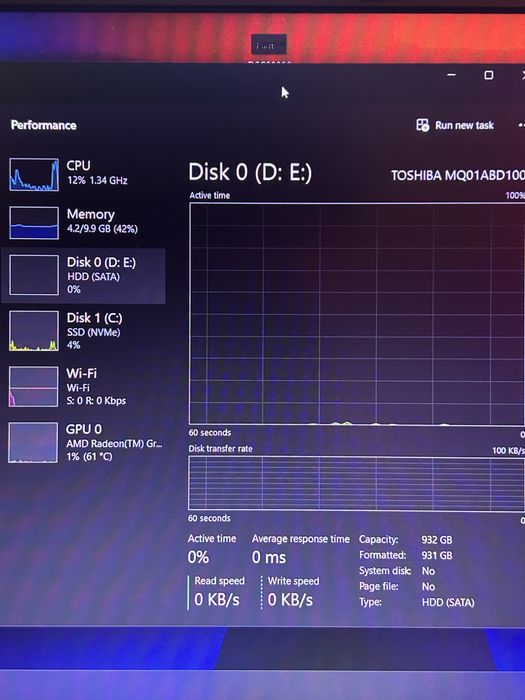Click the Write speed 0 KB/s value

[291, 600]
